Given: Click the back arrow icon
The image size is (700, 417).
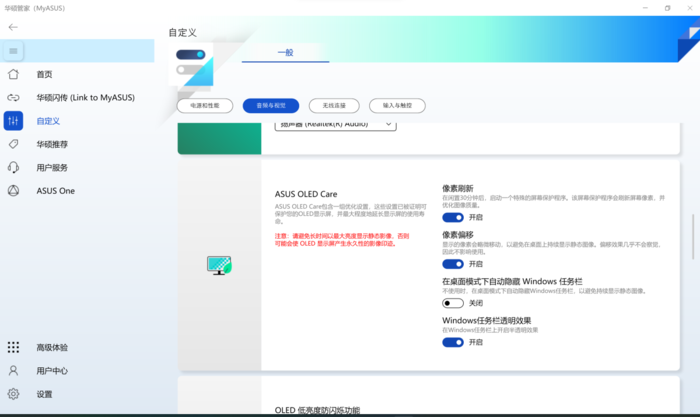Looking at the screenshot, I should 13,27.
